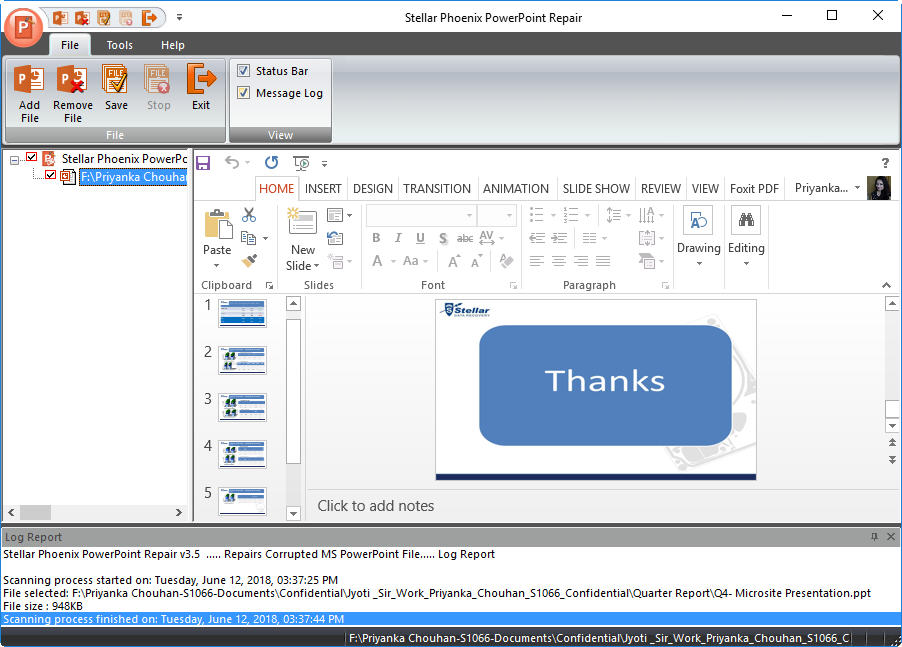This screenshot has width=902, height=647.
Task: Click the 'Click to add notes' area
Action: tap(376, 506)
